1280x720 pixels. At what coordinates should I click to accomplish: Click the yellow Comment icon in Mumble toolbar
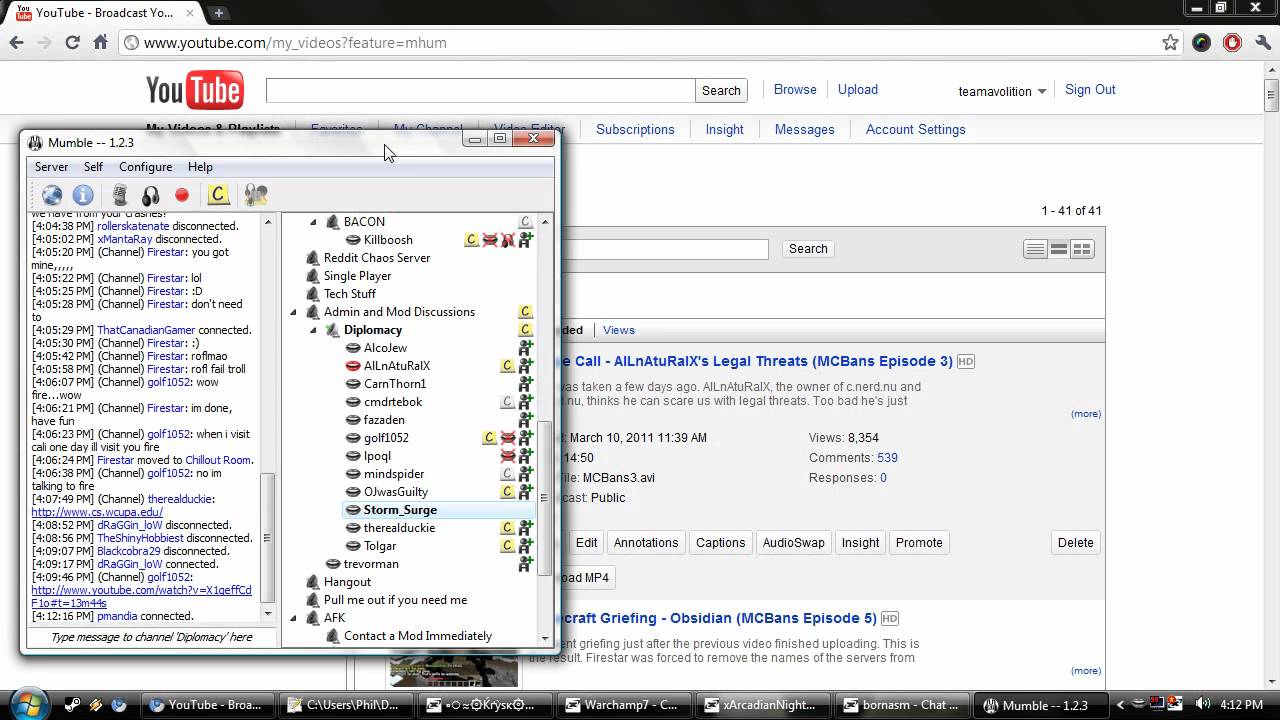(x=218, y=195)
